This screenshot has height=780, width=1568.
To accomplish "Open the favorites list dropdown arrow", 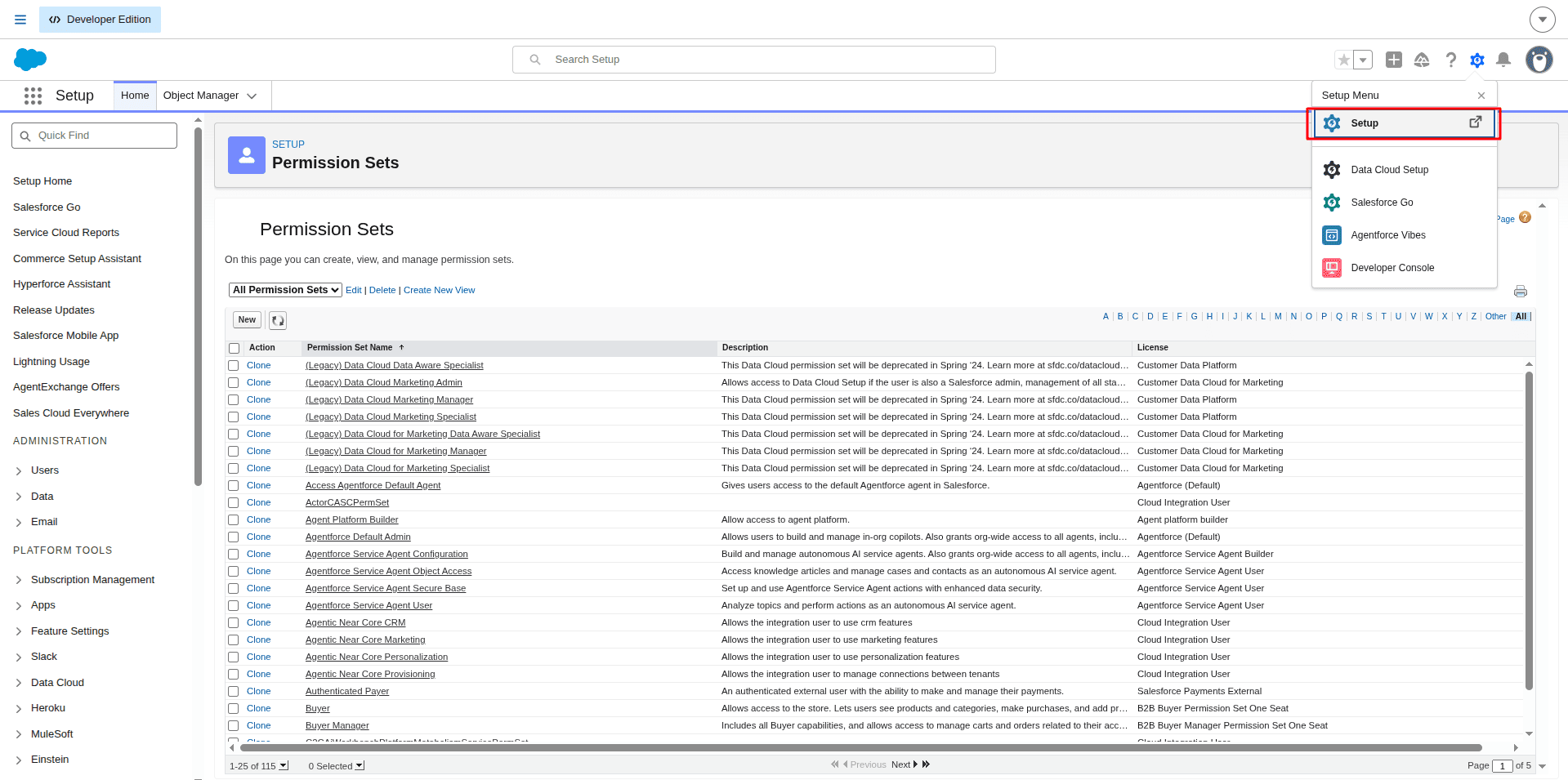I will pos(1363,60).
